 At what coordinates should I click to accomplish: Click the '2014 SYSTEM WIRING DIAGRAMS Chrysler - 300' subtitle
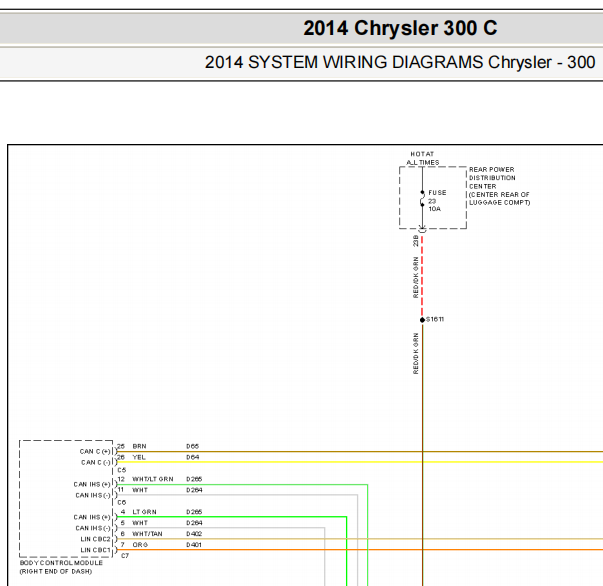coord(400,62)
